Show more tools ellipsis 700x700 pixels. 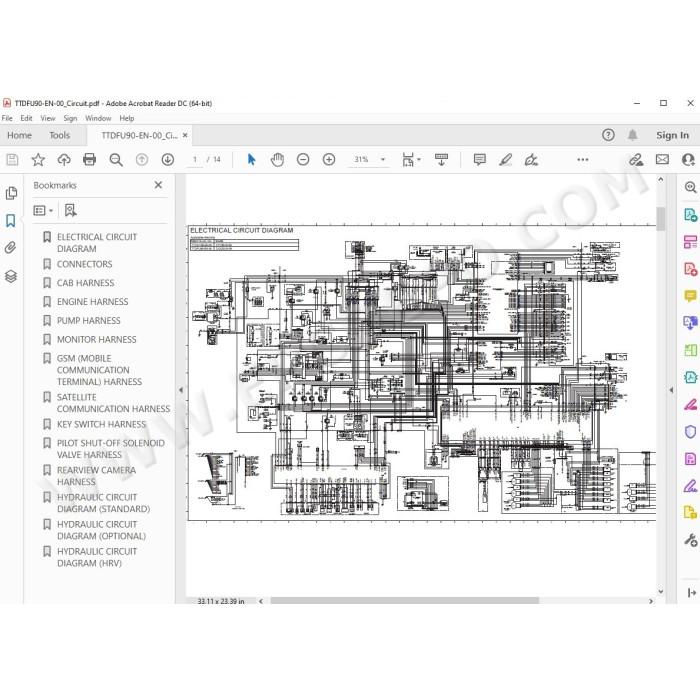click(x=583, y=159)
